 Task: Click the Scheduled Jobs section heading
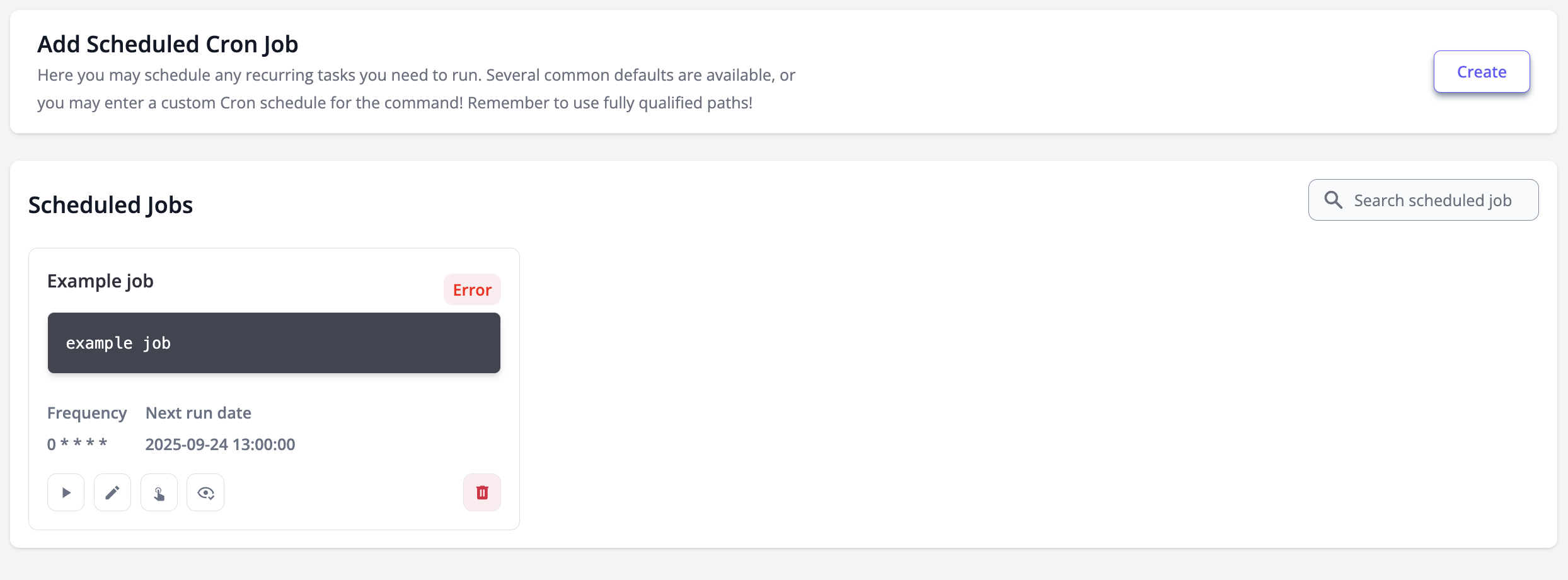[x=110, y=205]
